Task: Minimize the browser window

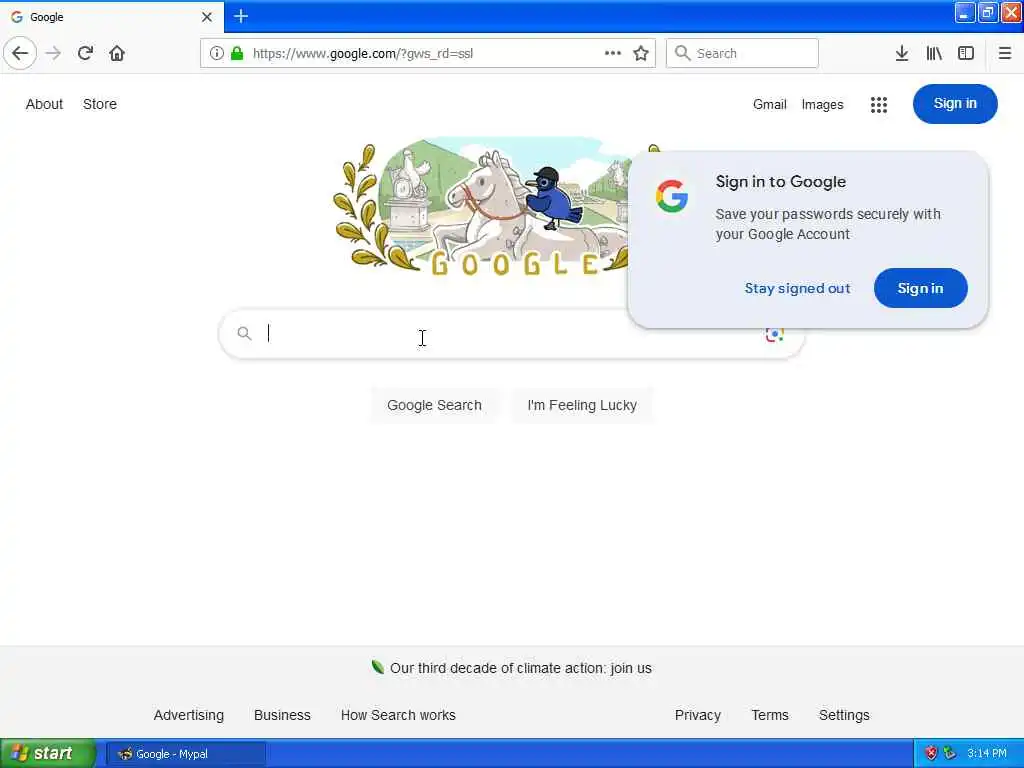Action: point(965,12)
